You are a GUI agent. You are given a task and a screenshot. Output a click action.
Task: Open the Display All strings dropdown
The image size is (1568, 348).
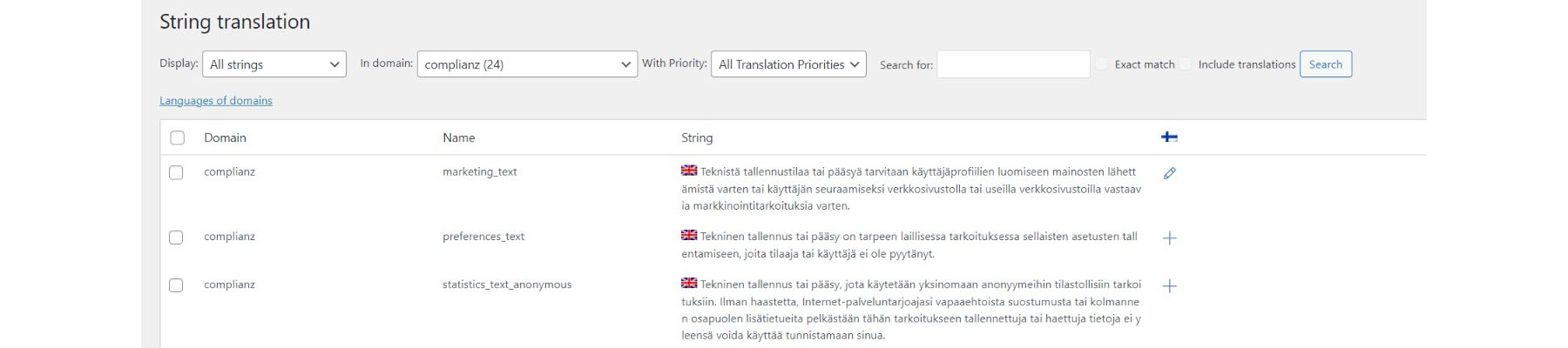274,64
